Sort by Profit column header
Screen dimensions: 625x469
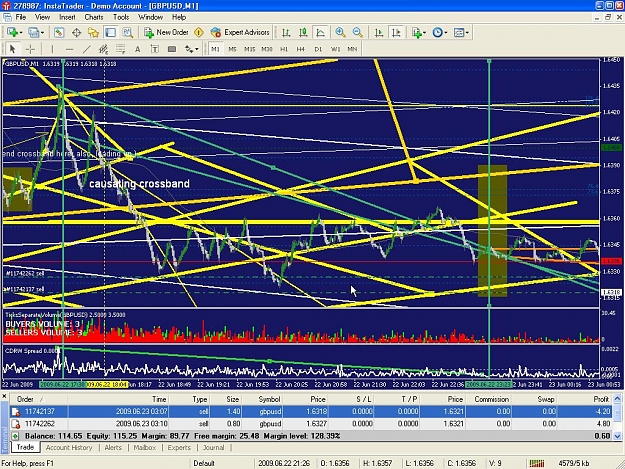tap(585, 399)
